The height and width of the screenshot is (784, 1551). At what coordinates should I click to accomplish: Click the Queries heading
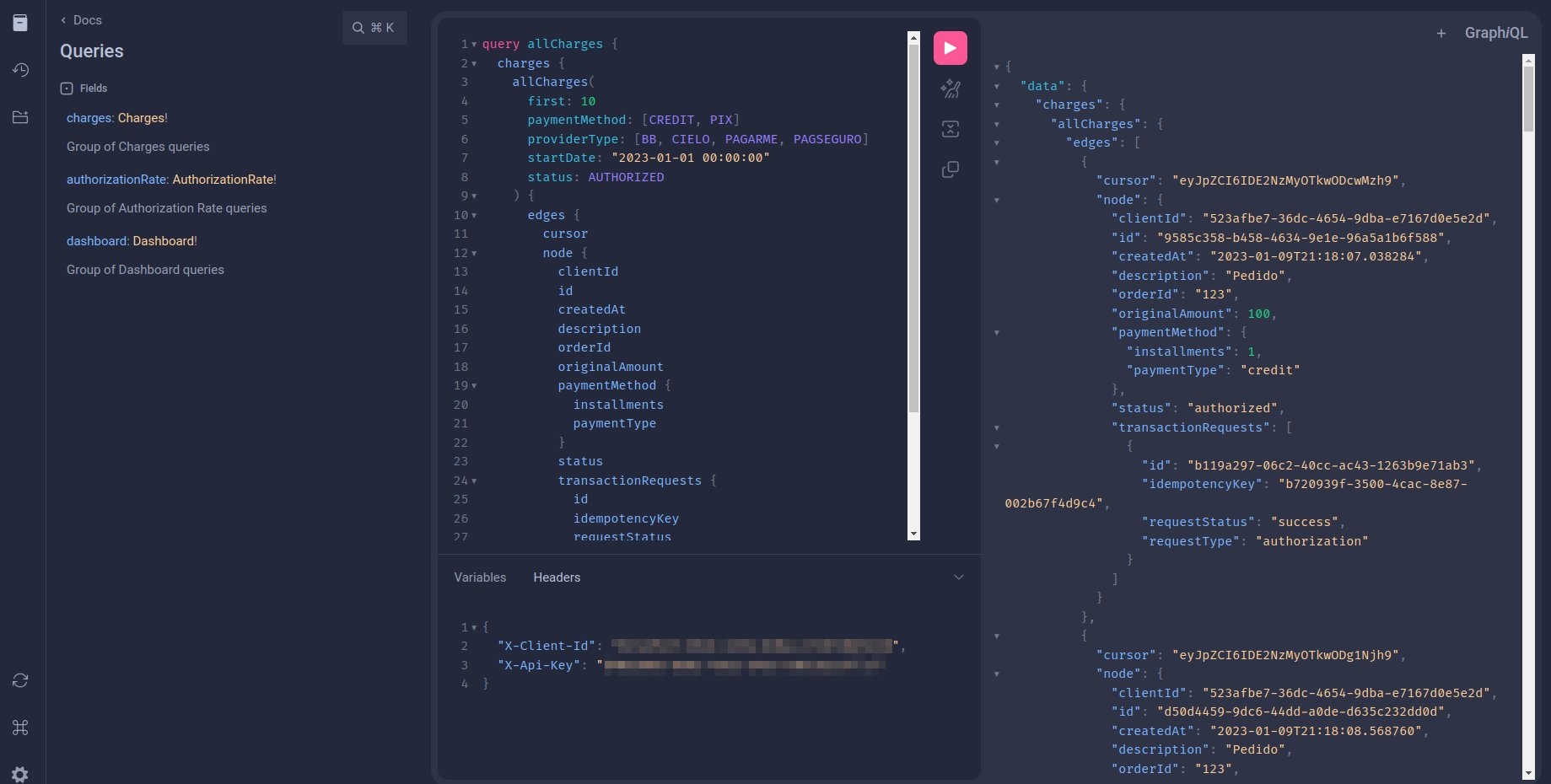pos(92,51)
